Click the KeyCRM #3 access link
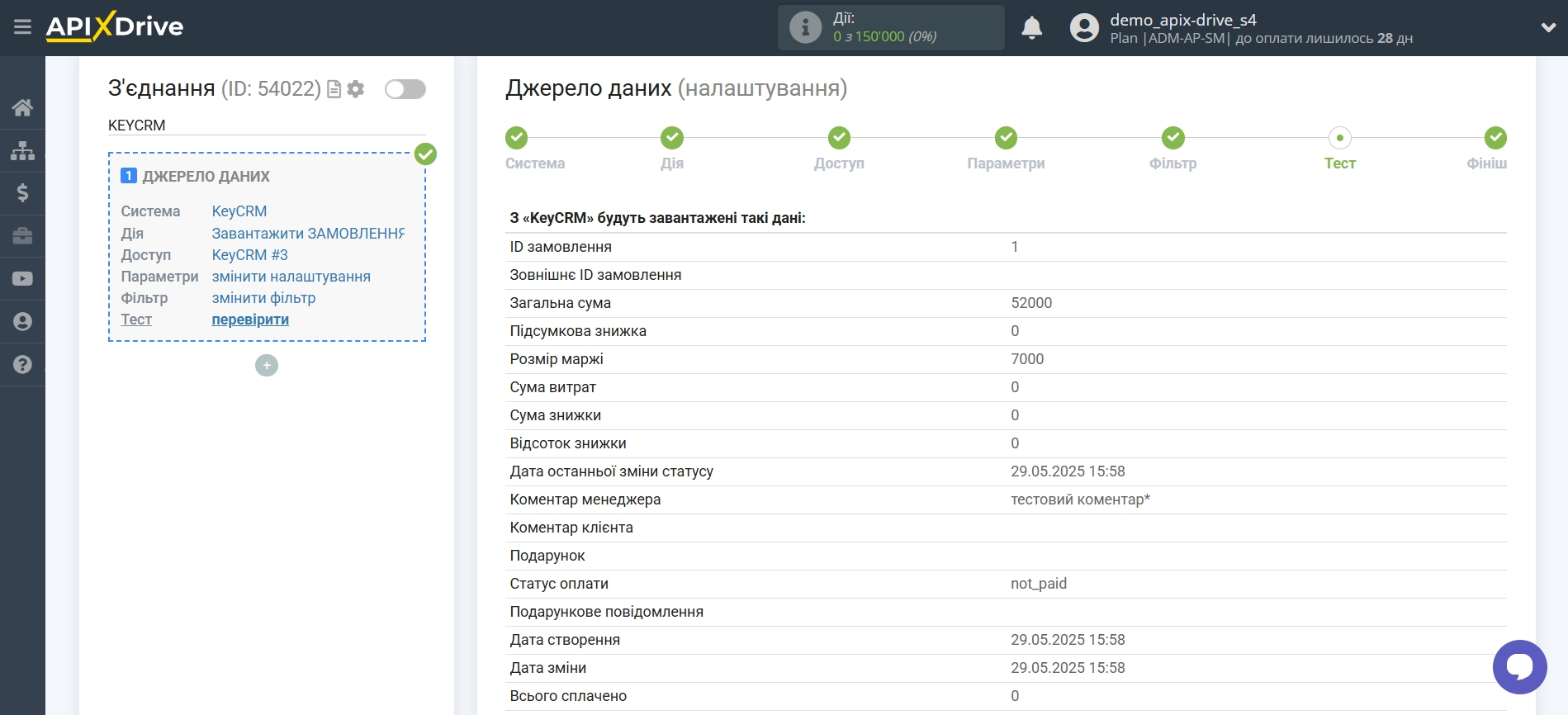Image resolution: width=1568 pixels, height=715 pixels. point(249,255)
